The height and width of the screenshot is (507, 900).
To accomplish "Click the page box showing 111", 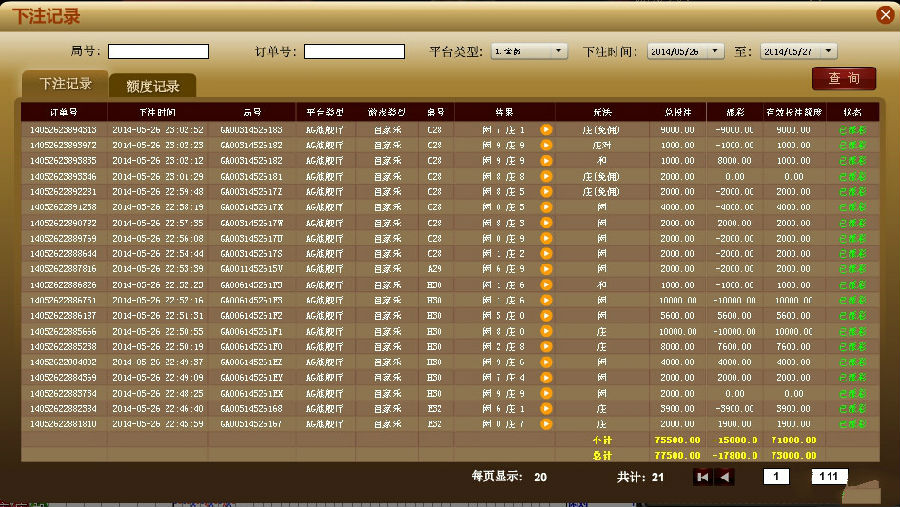I will 828,477.
